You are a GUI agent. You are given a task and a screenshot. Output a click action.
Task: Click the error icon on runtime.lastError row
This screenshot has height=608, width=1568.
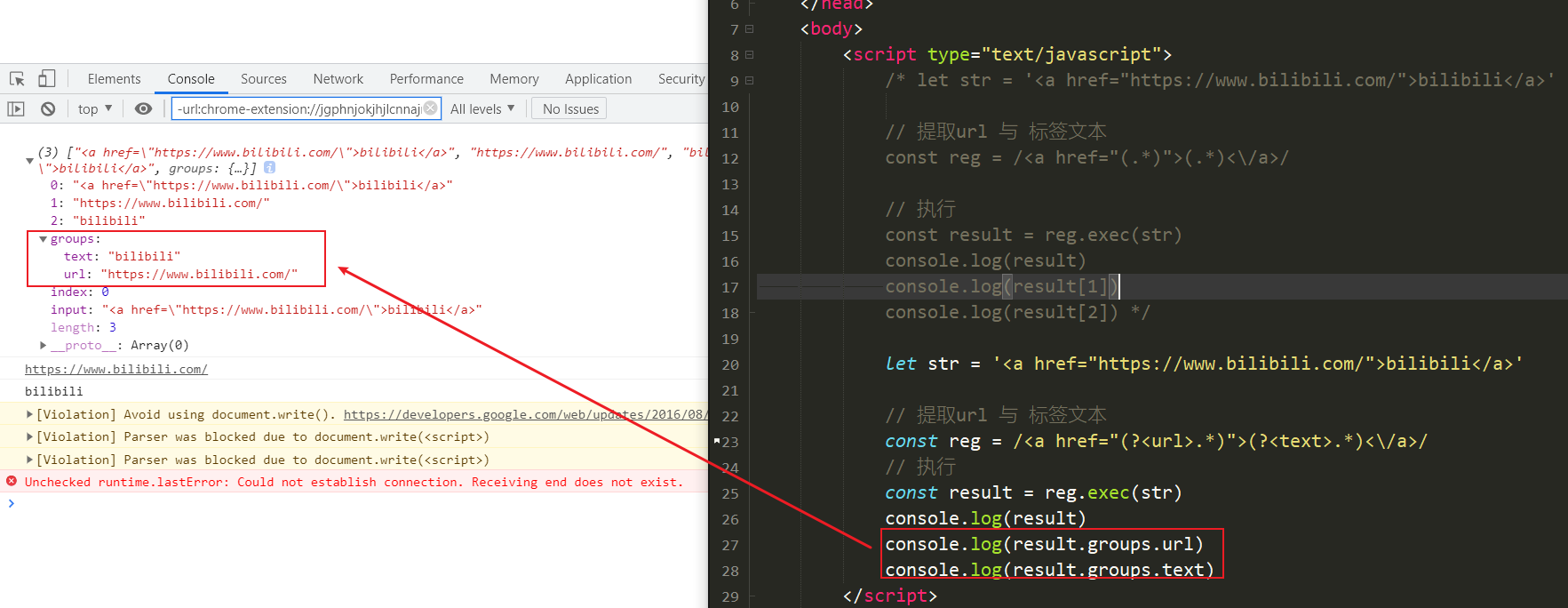click(x=12, y=481)
